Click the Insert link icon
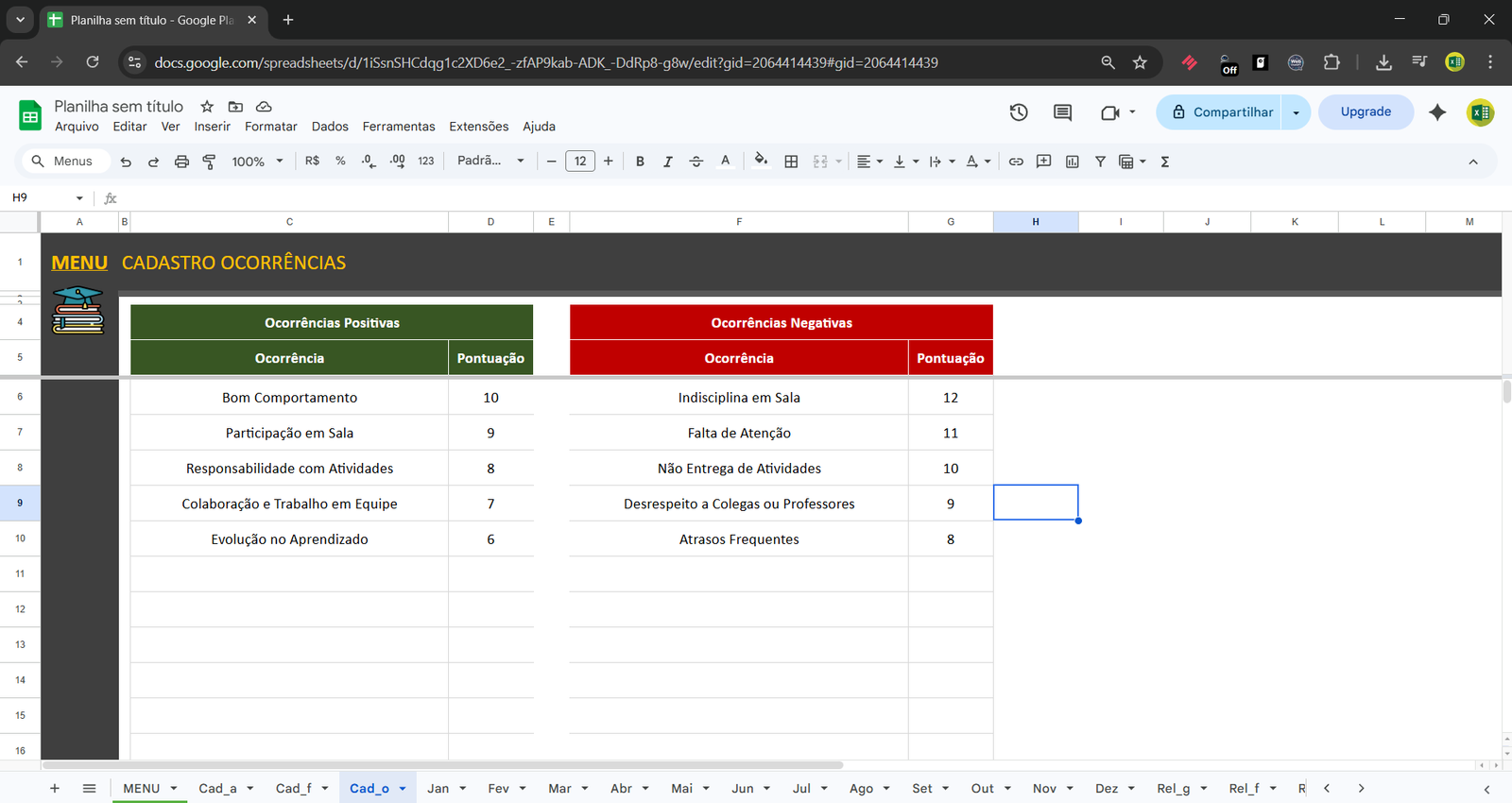This screenshot has height=803, width=1512. [1016, 162]
